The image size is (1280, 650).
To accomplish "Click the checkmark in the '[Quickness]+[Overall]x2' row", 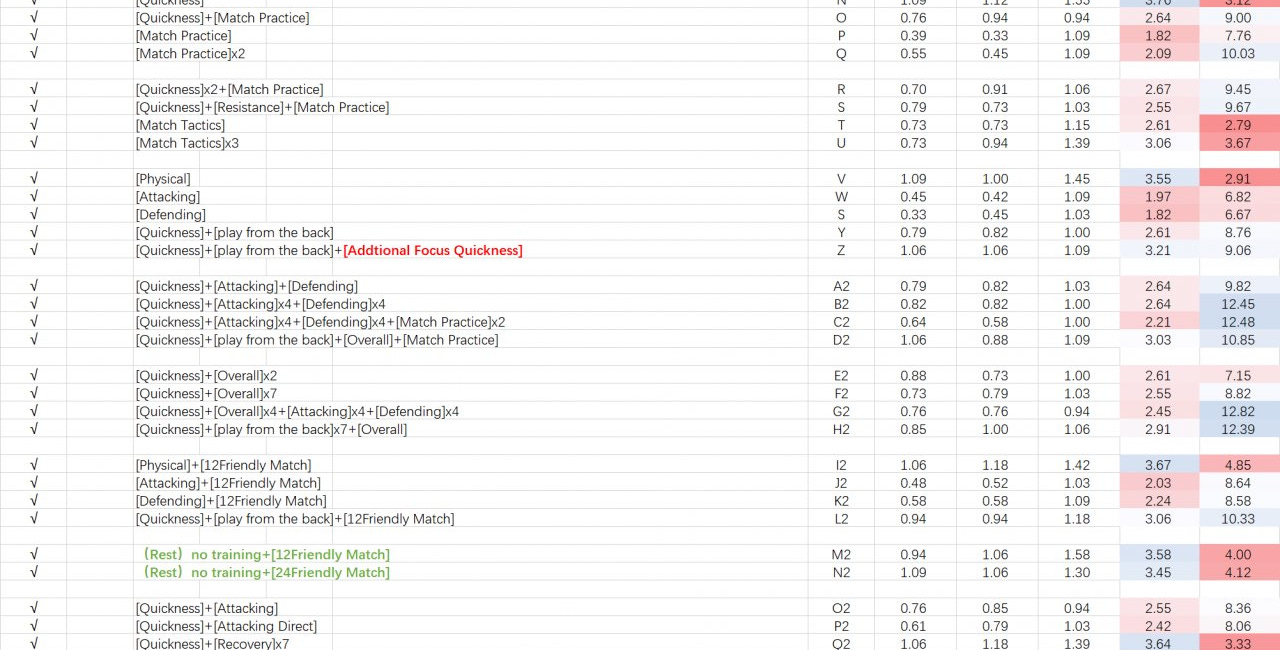I will [x=34, y=376].
